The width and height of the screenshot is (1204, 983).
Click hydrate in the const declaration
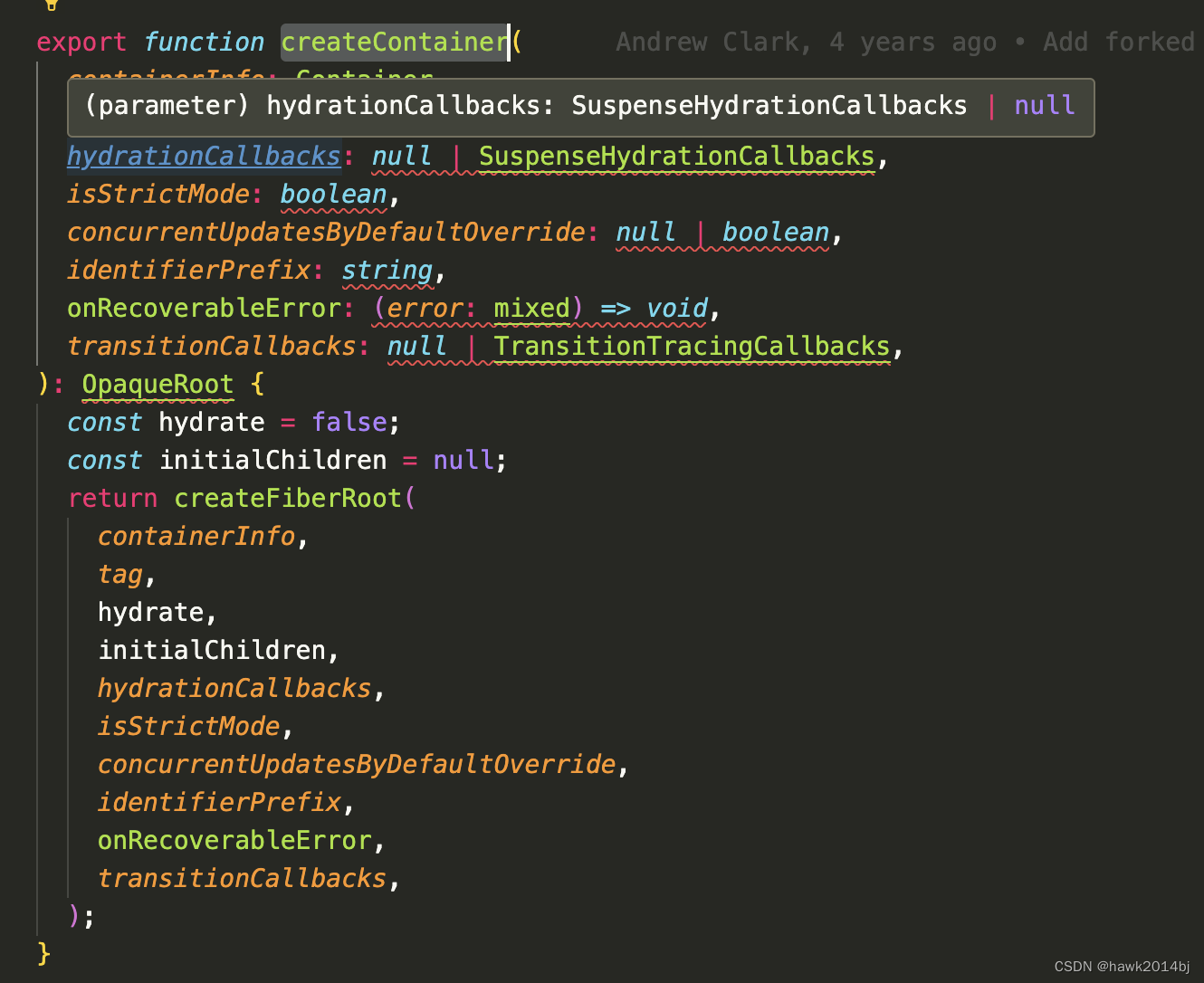212,423
